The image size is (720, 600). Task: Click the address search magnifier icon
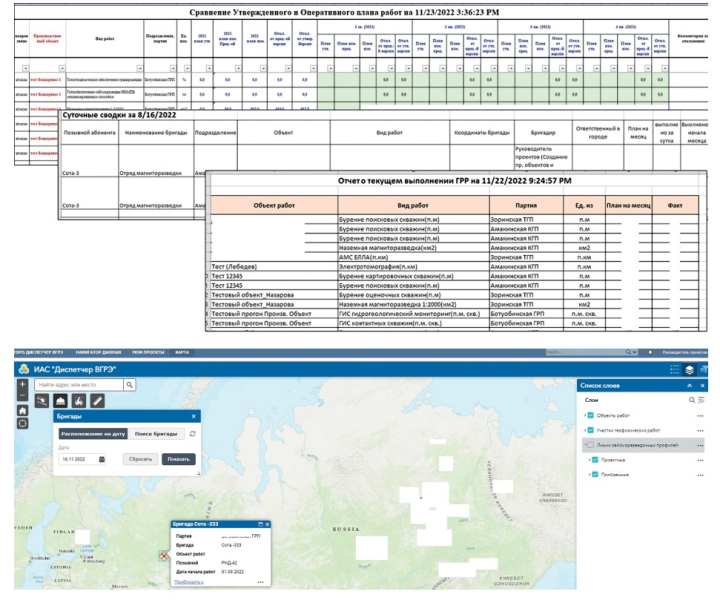[x=130, y=385]
